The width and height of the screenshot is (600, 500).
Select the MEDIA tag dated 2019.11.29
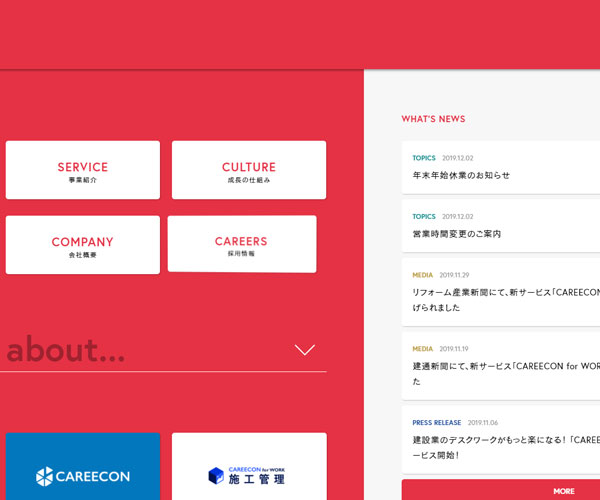[422, 275]
